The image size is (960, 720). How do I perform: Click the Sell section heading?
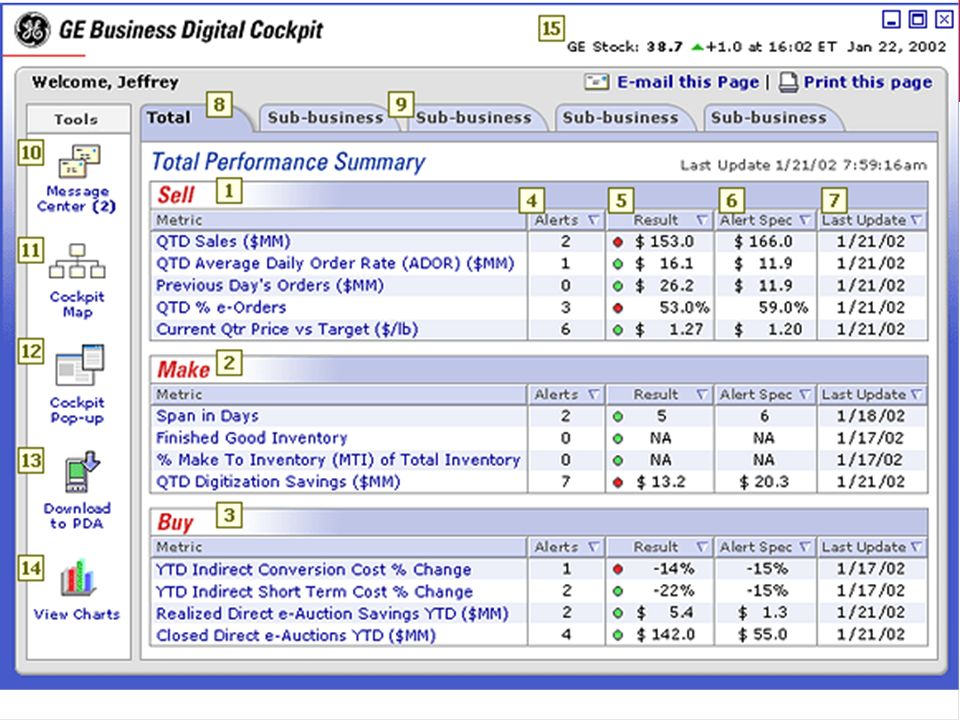176,195
